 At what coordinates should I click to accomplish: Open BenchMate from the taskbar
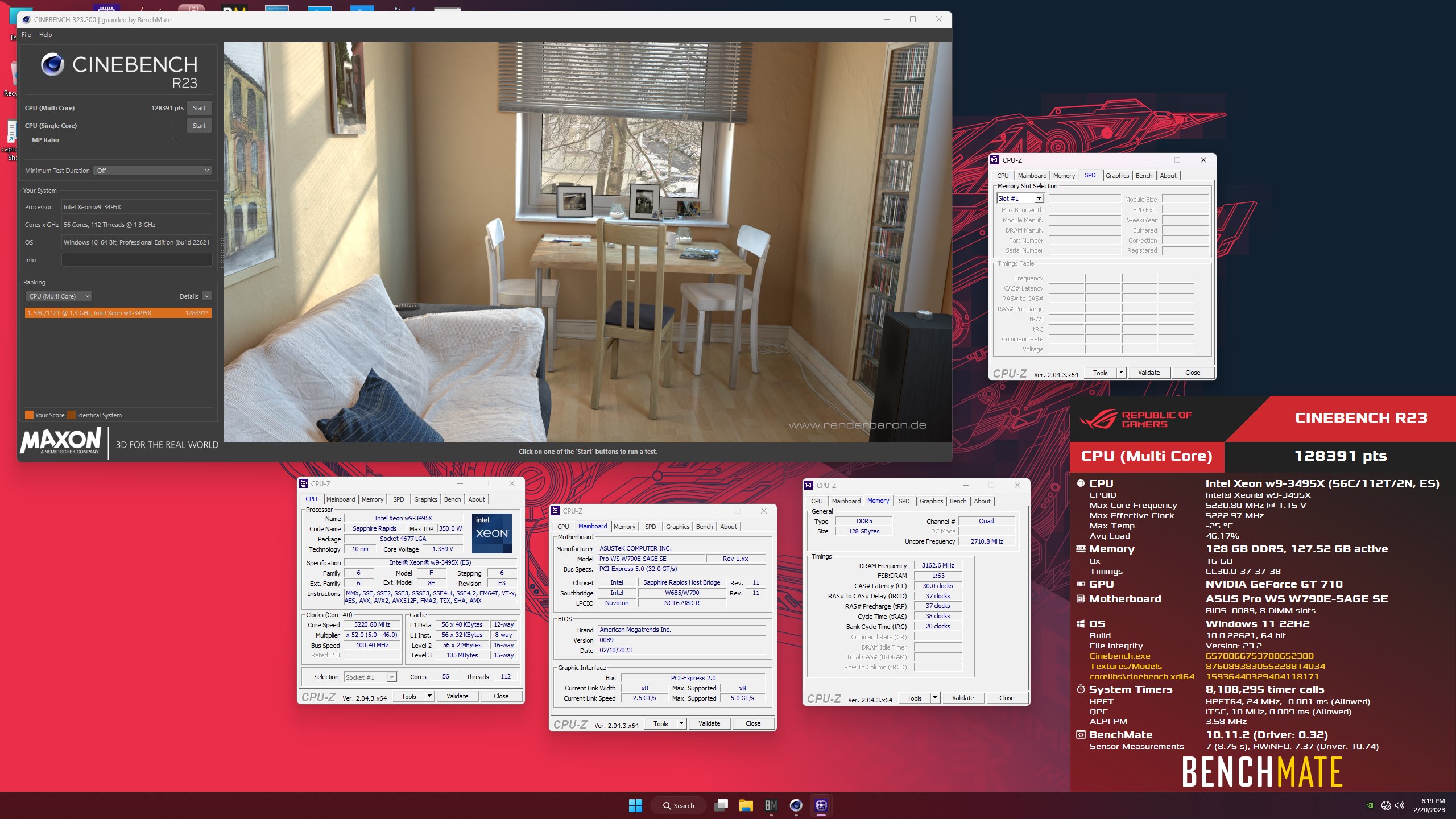771,805
